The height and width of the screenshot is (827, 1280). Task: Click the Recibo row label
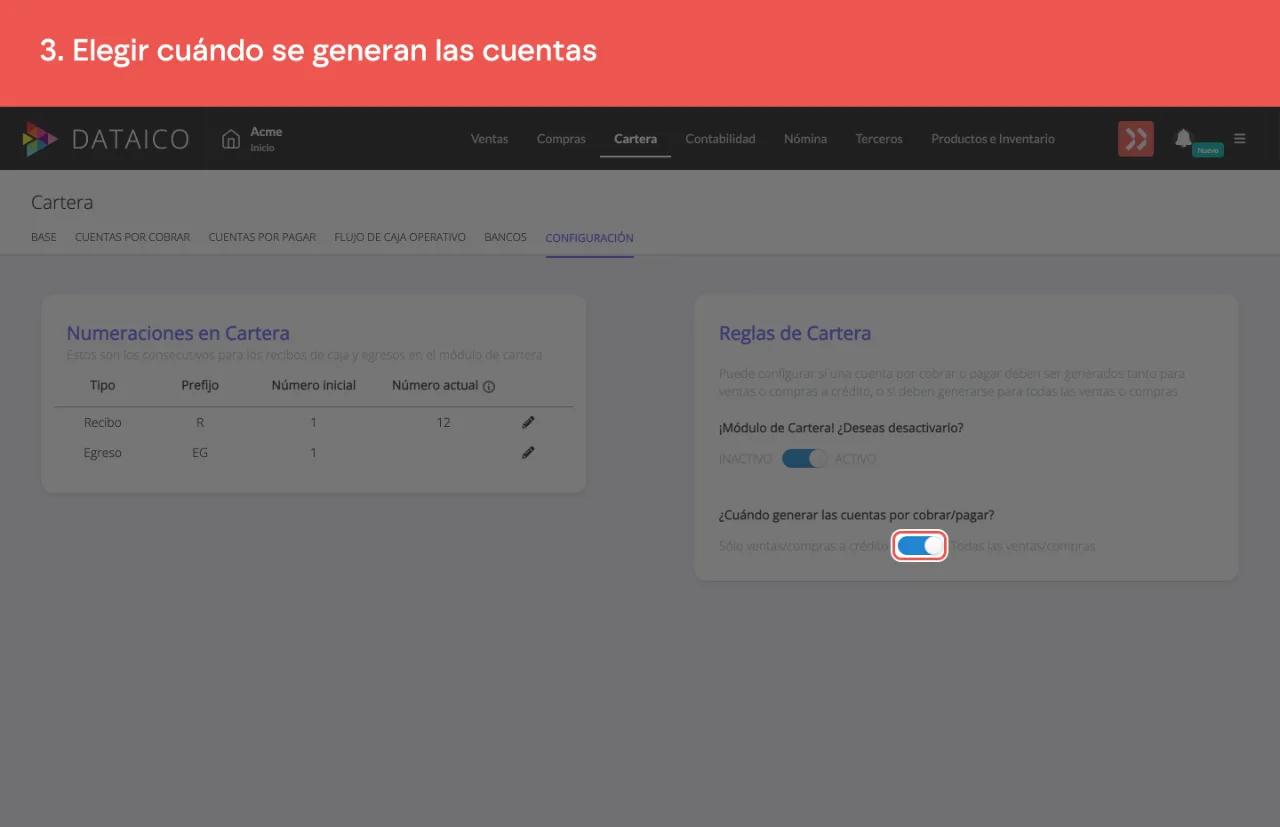103,422
